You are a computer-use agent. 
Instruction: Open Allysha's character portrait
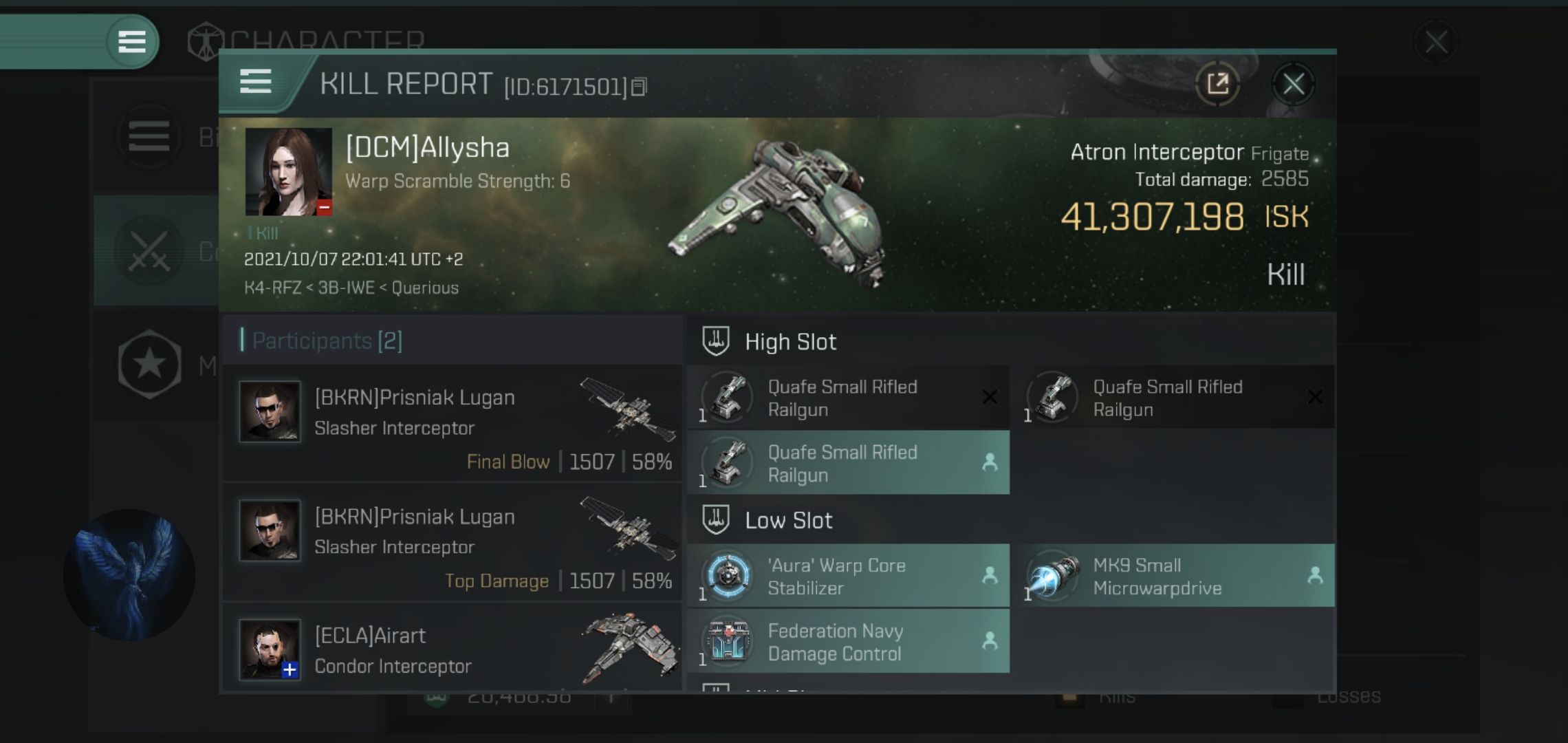(289, 171)
